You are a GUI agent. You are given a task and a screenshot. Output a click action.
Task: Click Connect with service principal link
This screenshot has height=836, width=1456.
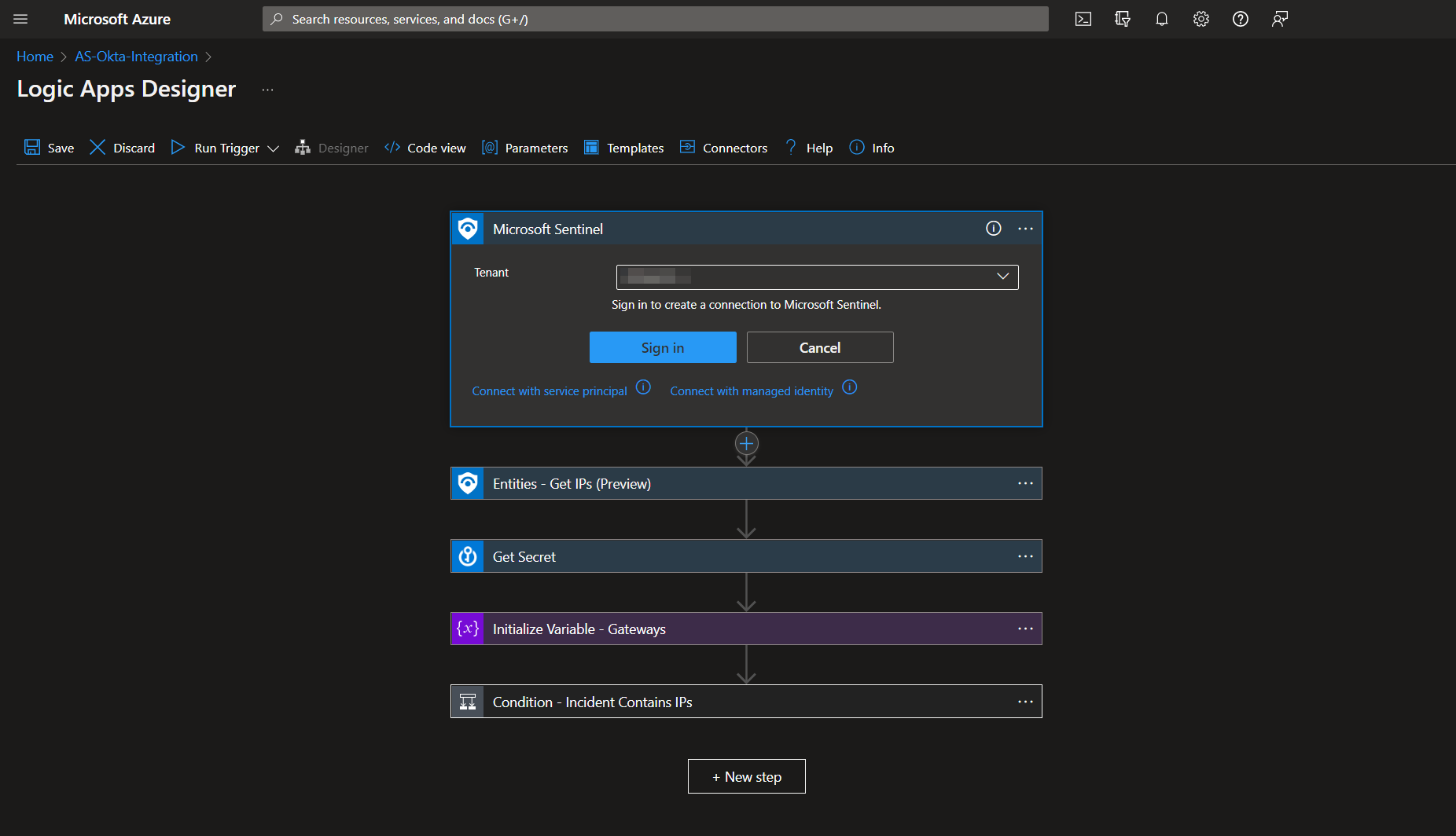pyautogui.click(x=550, y=390)
